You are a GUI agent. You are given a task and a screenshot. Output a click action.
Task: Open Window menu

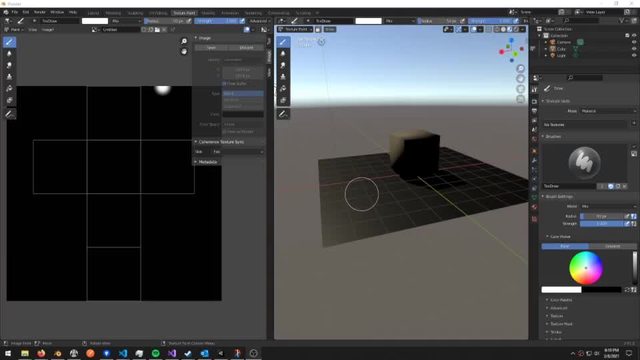point(57,12)
